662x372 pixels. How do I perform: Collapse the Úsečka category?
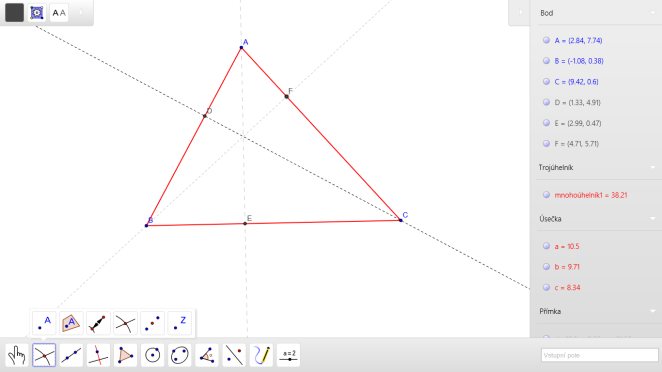[x=652, y=219]
